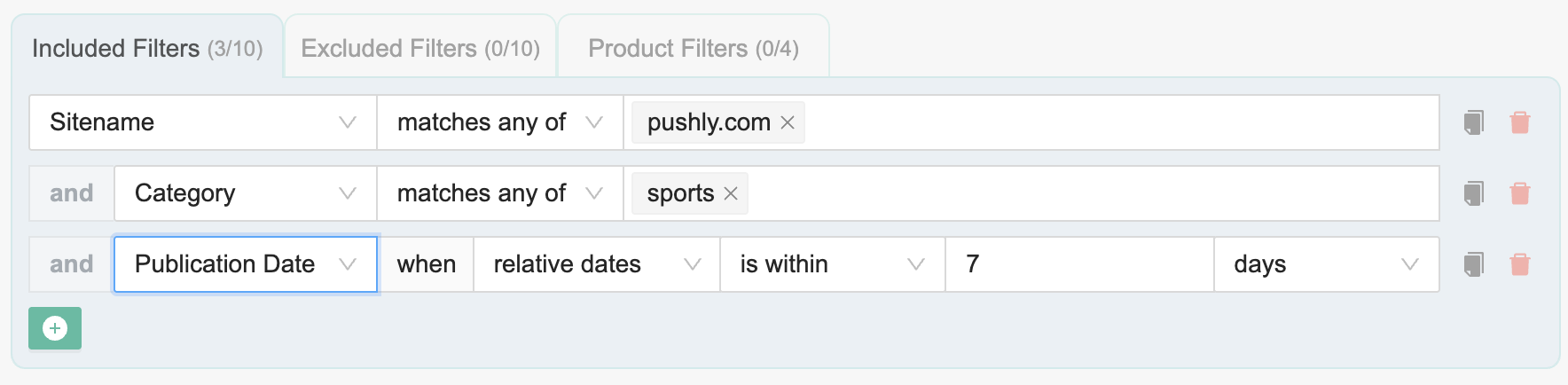Screen dimensions: 1568x385
Task: Delete the Category filter row
Action: coord(1519,193)
